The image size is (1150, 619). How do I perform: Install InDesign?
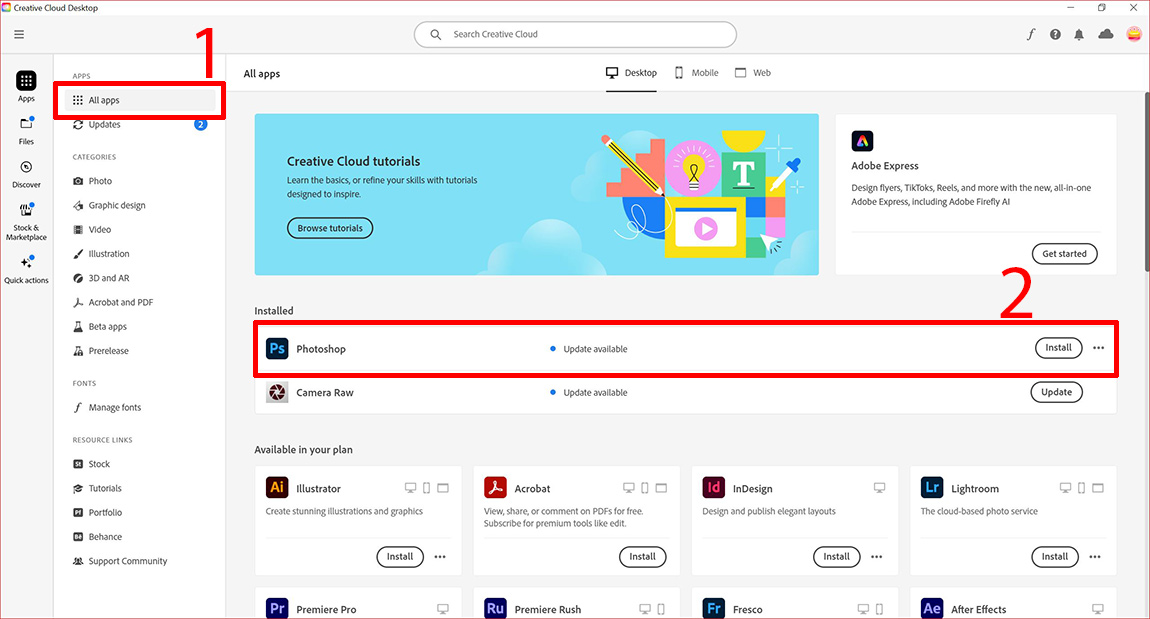tap(836, 557)
